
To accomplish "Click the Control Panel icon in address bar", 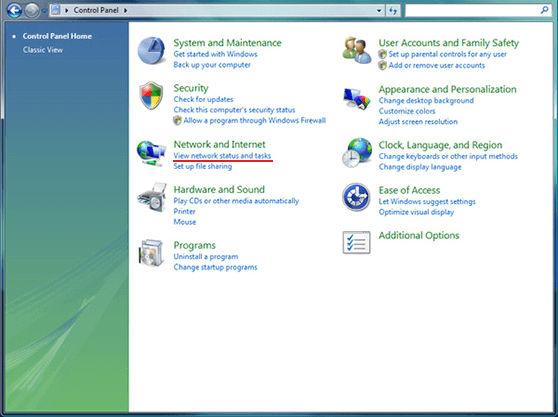I will pyautogui.click(x=56, y=10).
